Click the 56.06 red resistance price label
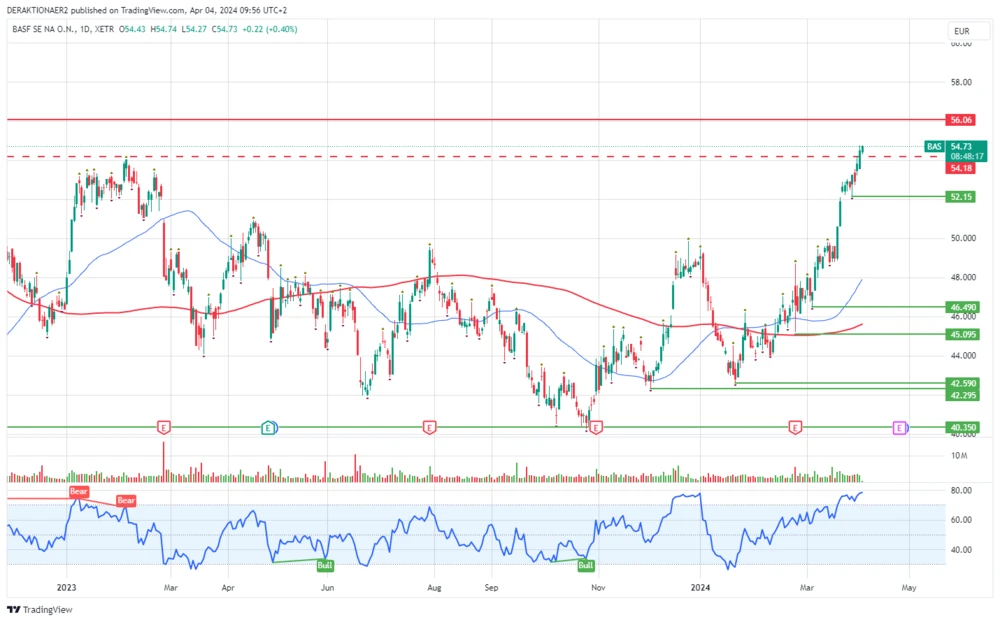This screenshot has width=1000, height=622. pyautogui.click(x=959, y=119)
